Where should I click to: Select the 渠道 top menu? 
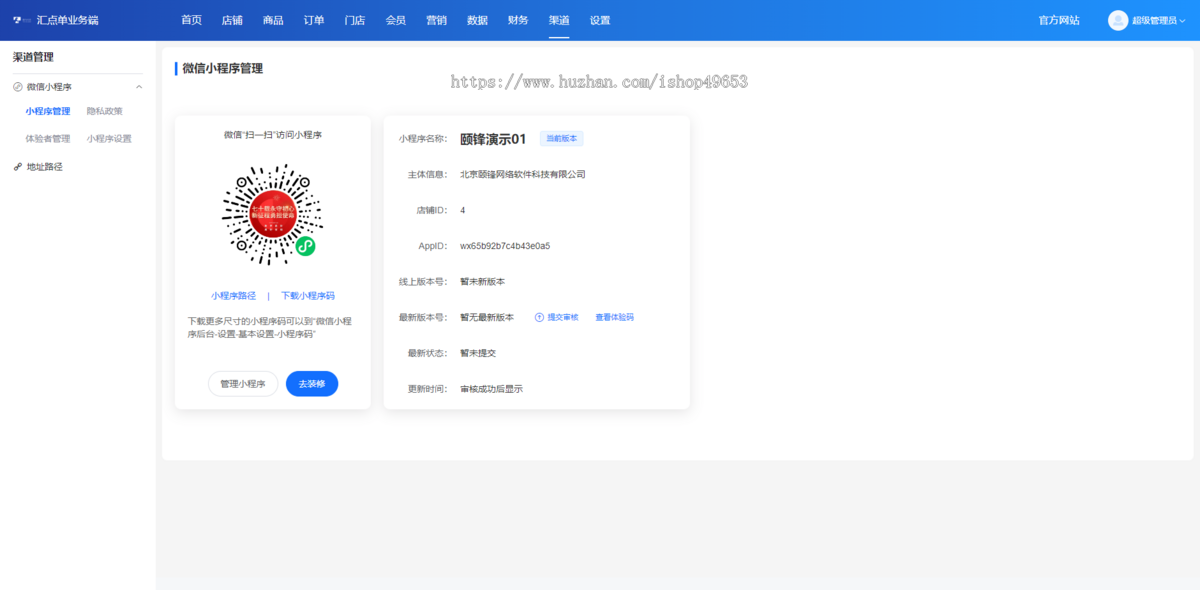[559, 20]
